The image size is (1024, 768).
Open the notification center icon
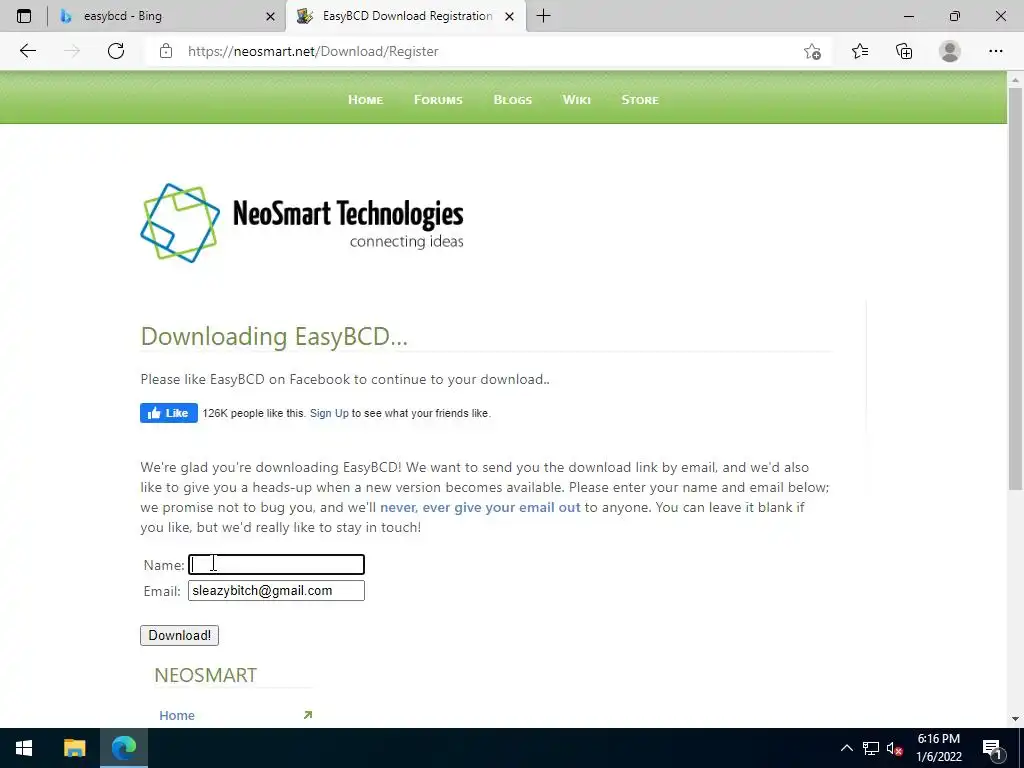(x=992, y=749)
